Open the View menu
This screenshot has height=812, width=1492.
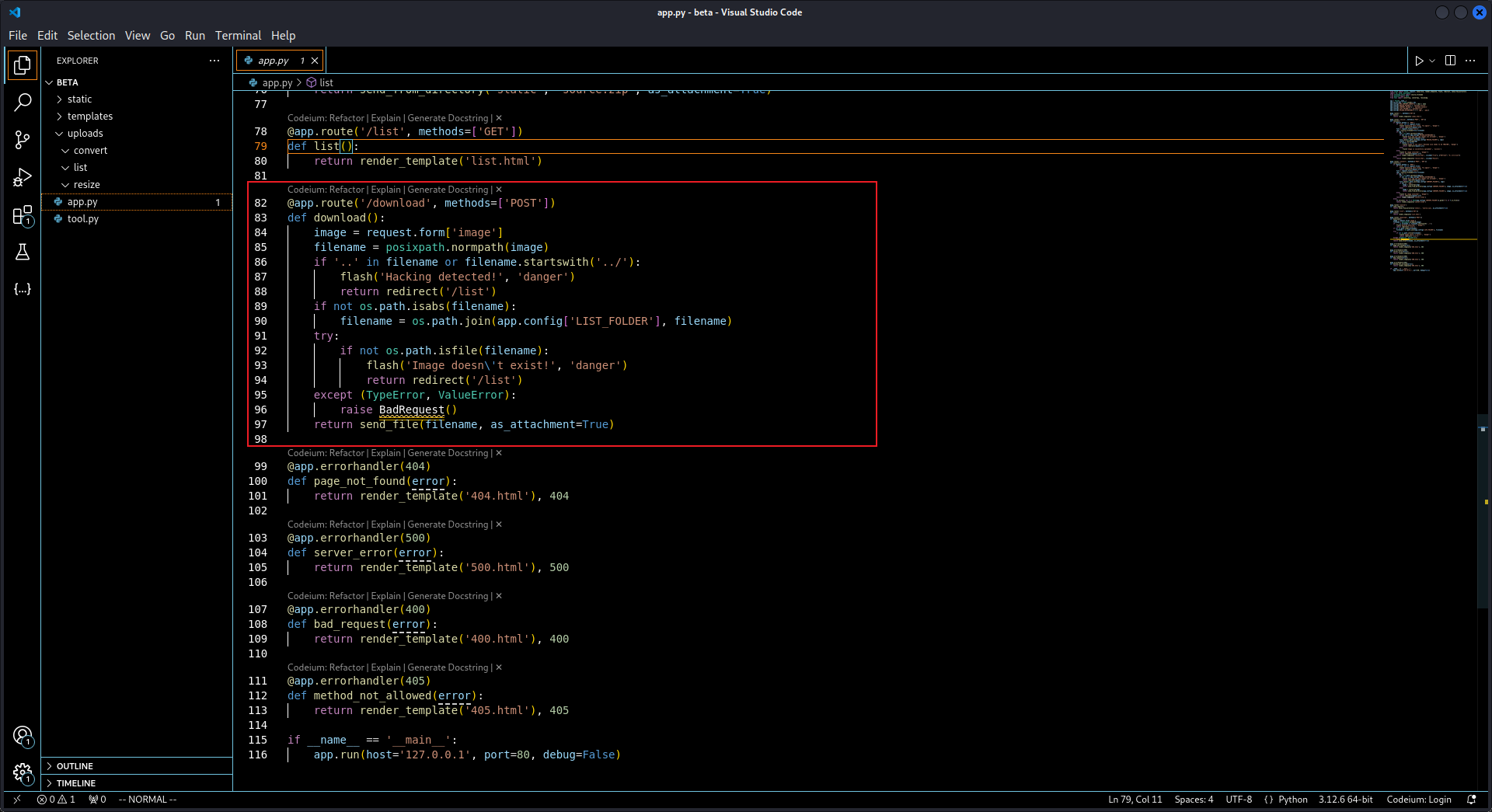pos(138,36)
